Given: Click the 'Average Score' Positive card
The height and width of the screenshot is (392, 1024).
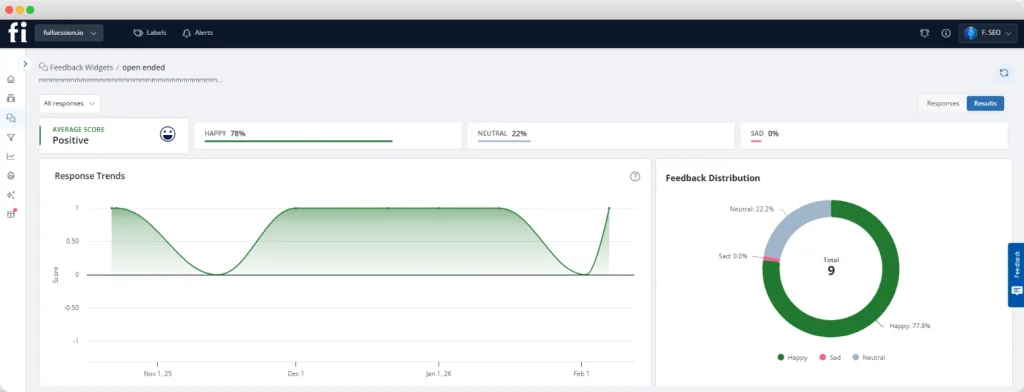Looking at the screenshot, I should [x=114, y=135].
